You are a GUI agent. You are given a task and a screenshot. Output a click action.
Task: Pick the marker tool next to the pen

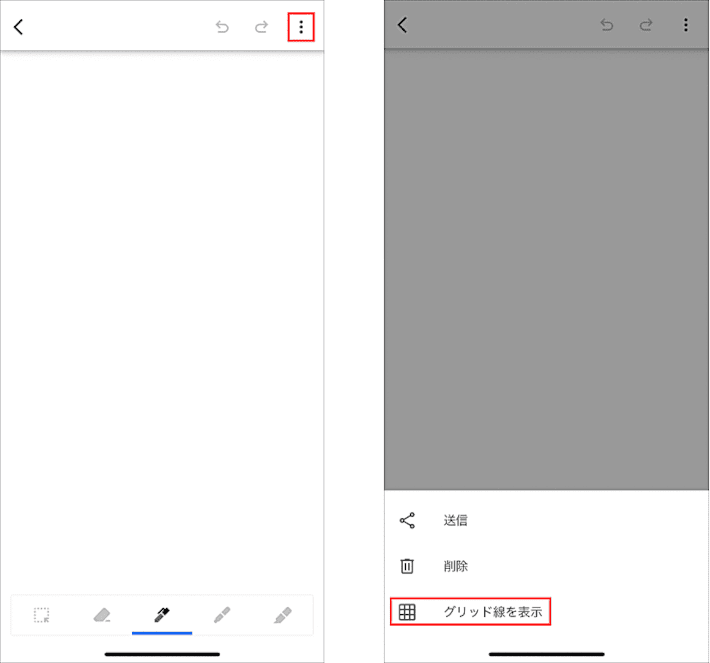pos(222,615)
